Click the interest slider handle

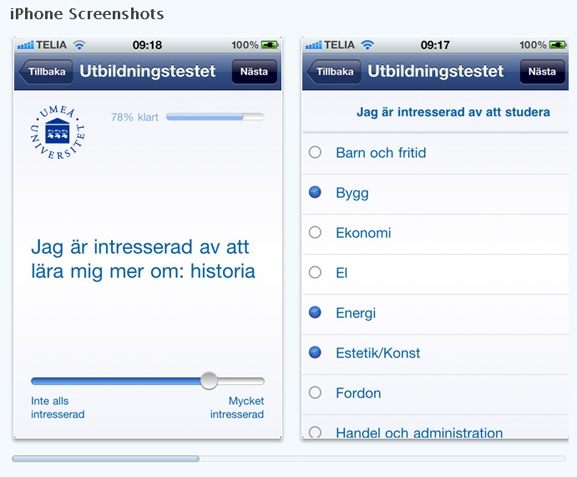(x=209, y=381)
